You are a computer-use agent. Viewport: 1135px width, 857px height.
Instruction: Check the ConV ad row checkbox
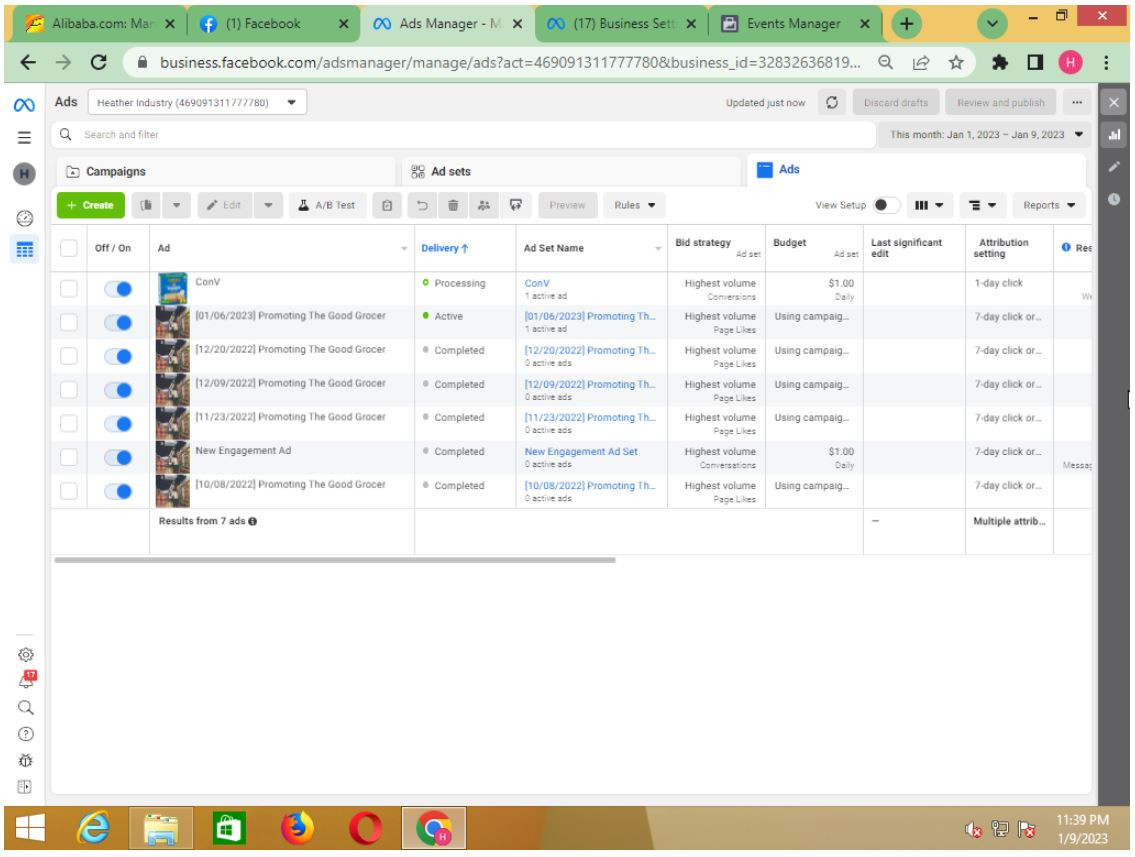point(69,289)
